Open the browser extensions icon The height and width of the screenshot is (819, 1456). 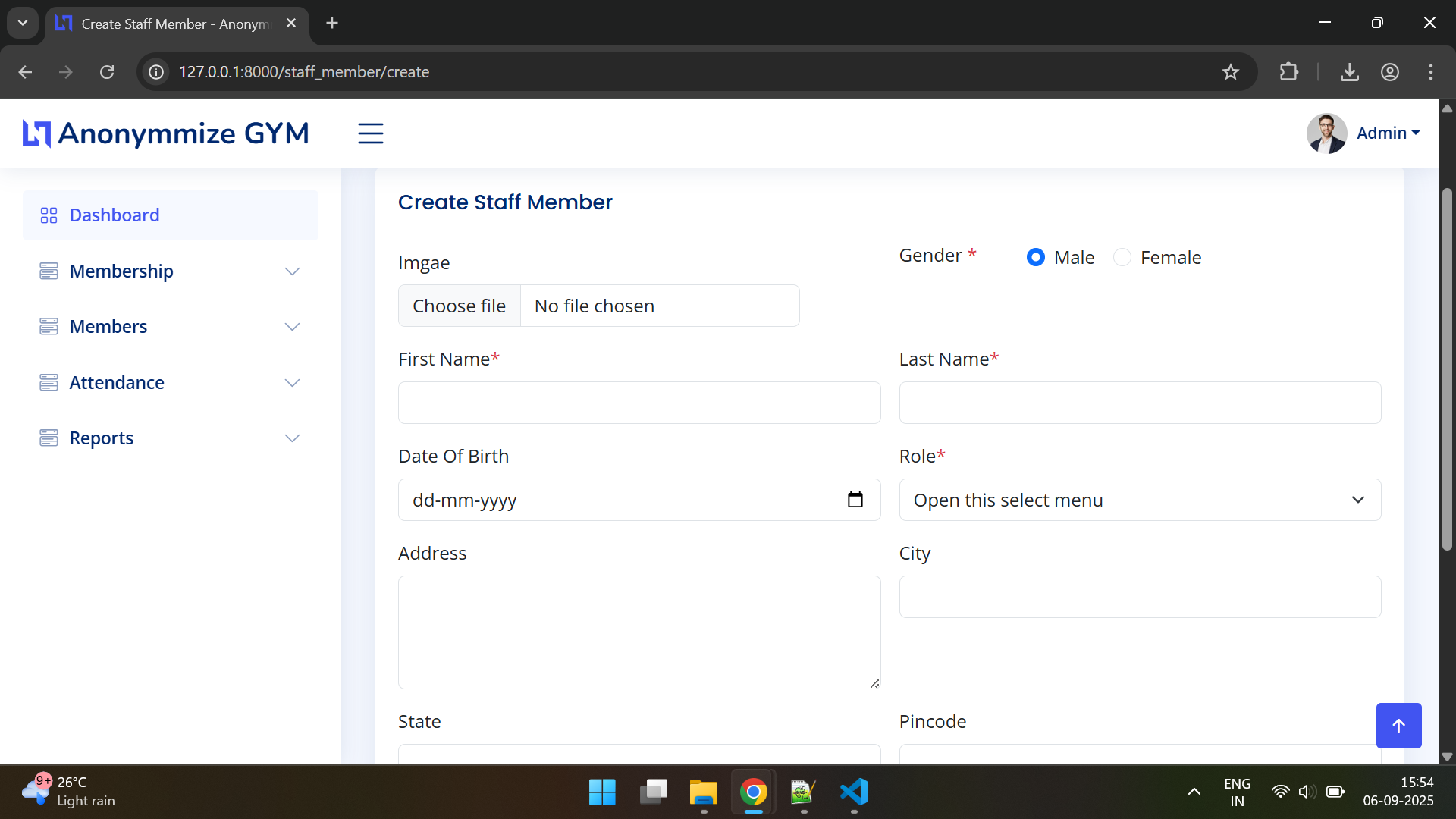[x=1288, y=72]
